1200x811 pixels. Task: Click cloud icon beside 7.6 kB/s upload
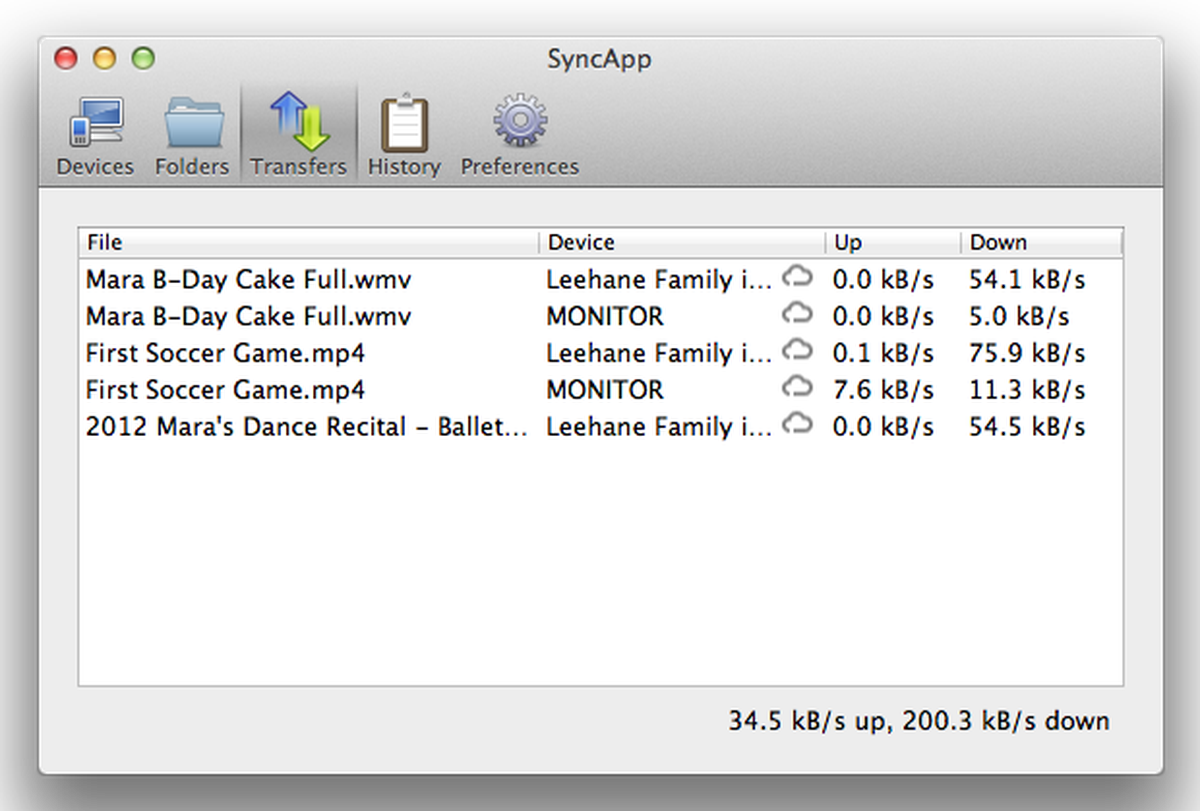coord(797,387)
